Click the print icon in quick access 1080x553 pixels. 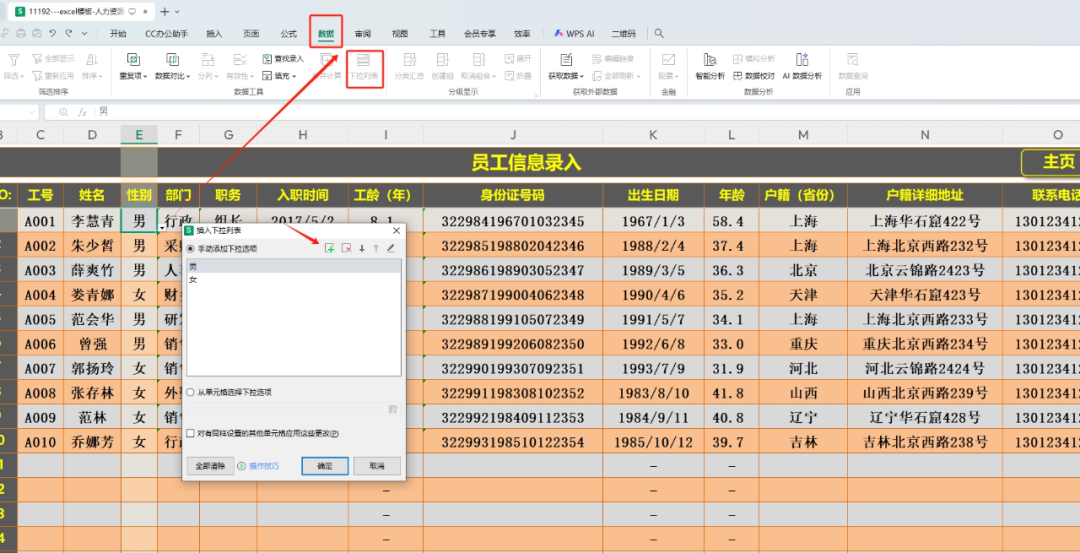point(21,33)
